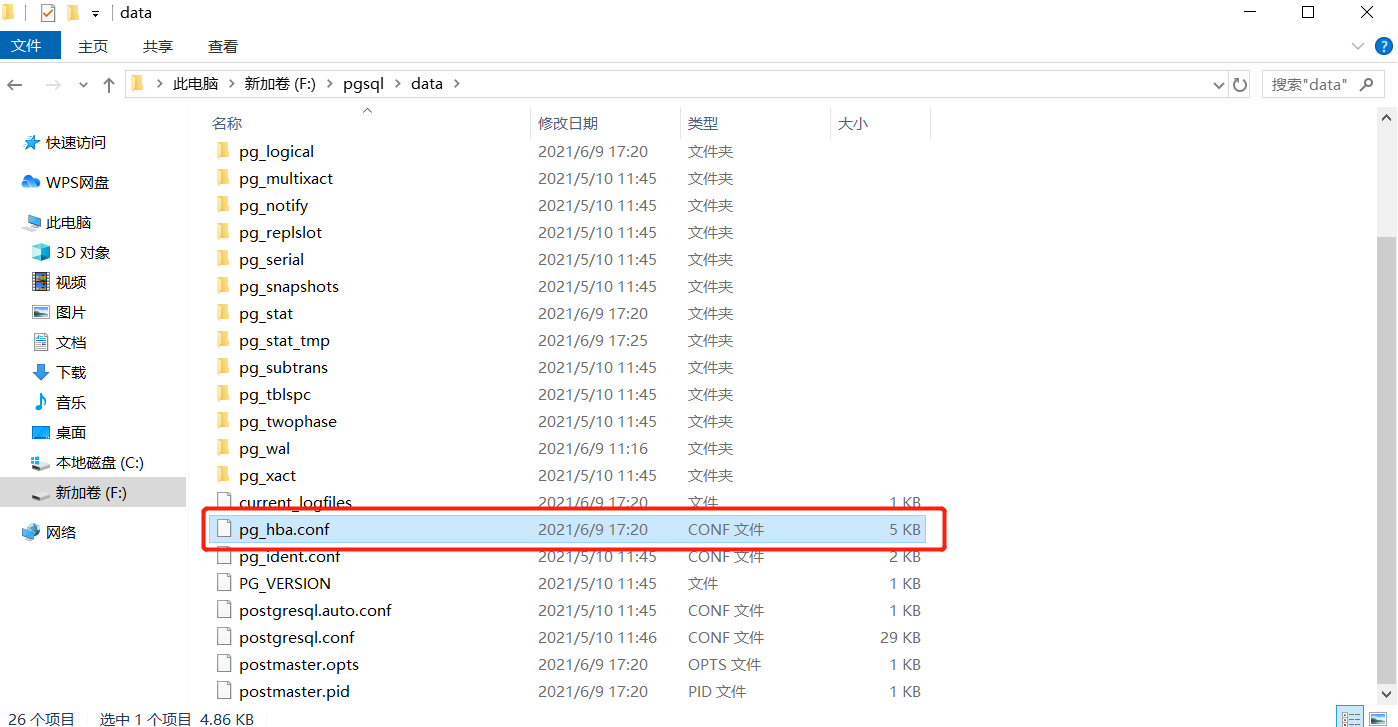Click 新加卷 (F:) in the address breadcrumb

[x=280, y=84]
